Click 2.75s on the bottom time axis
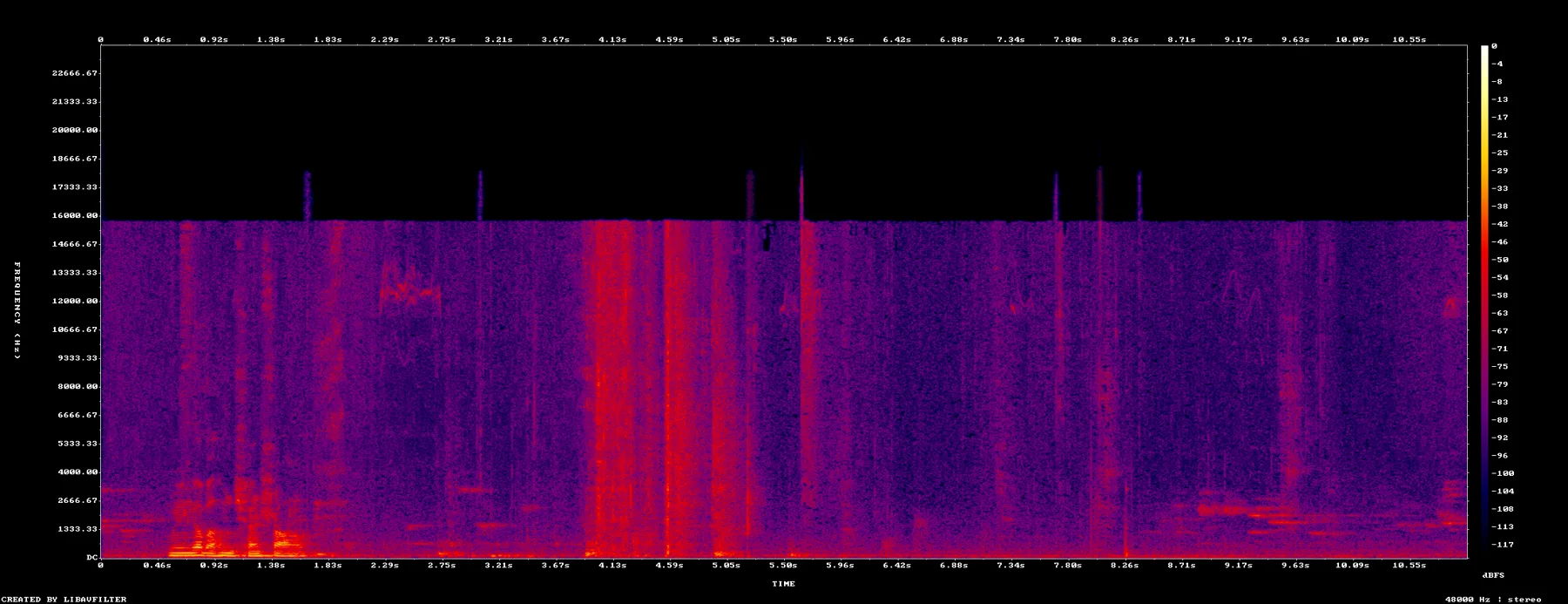The image size is (1568, 604). tap(442, 566)
